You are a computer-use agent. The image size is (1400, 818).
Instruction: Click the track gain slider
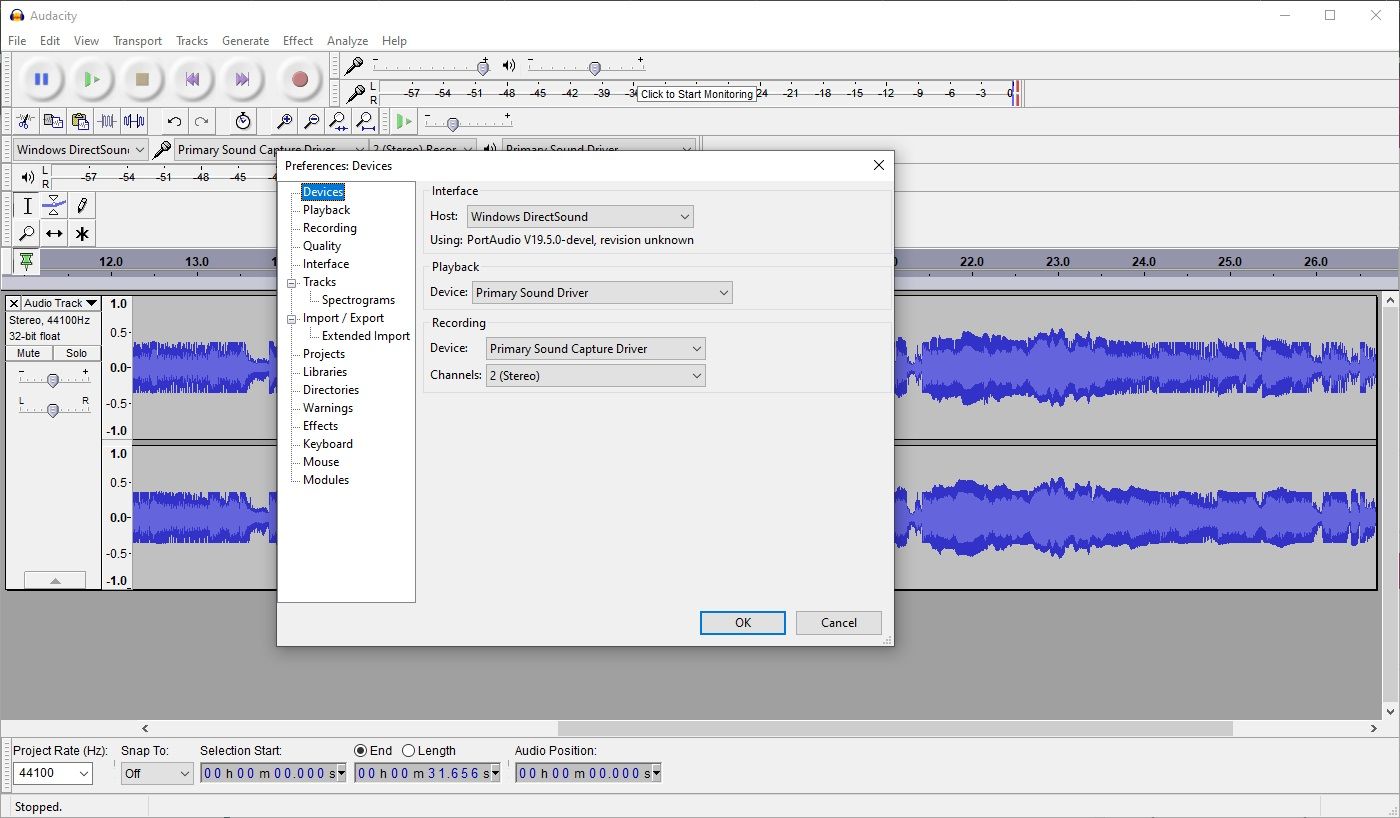pyautogui.click(x=53, y=379)
